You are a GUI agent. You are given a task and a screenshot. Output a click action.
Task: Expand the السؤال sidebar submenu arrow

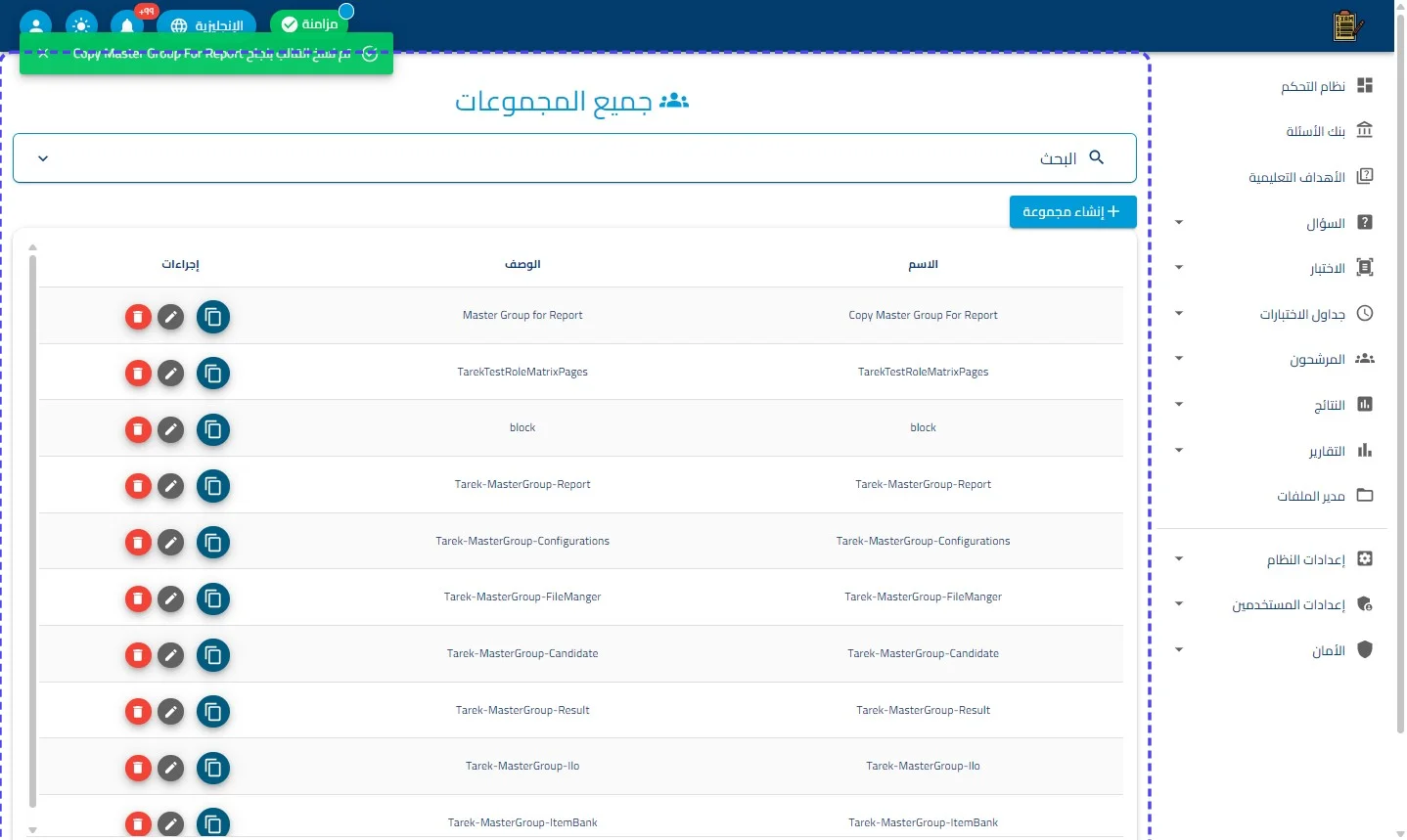pos(1179,223)
